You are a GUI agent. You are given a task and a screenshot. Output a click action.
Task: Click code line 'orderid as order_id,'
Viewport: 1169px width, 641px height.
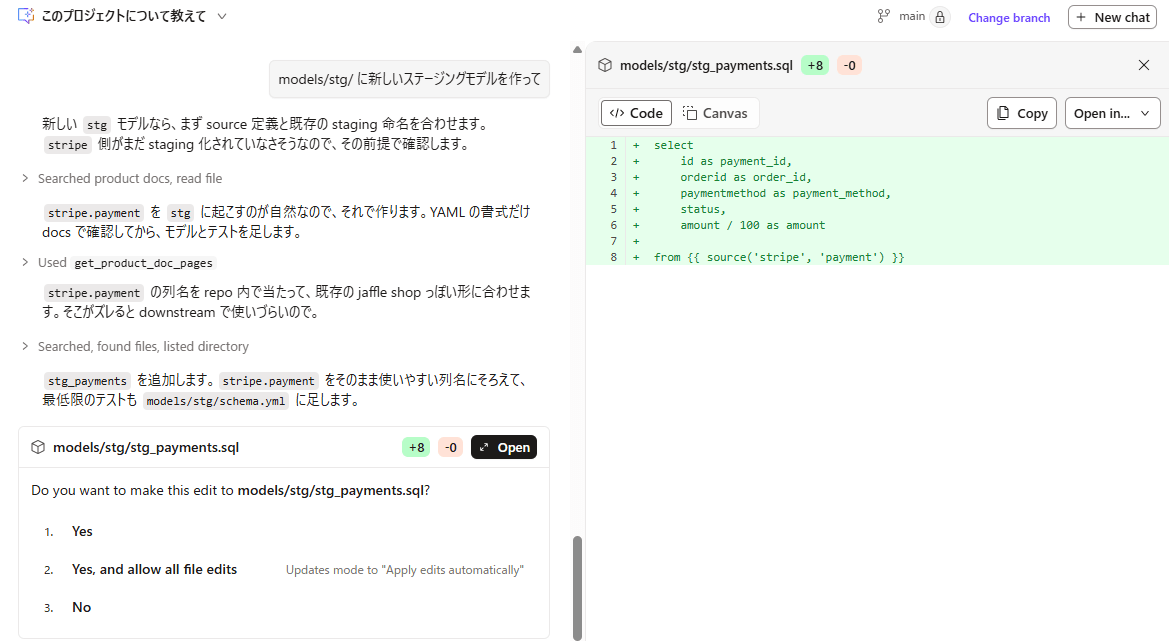[746, 177]
